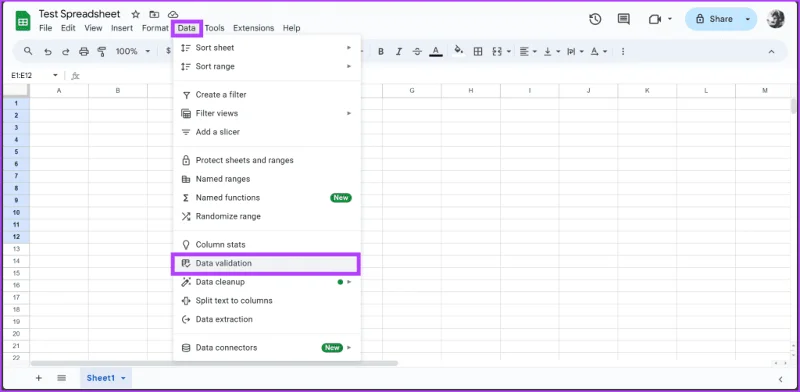Screen dimensions: 800x392
Task: Toggle bold formatting
Action: click(x=381, y=52)
